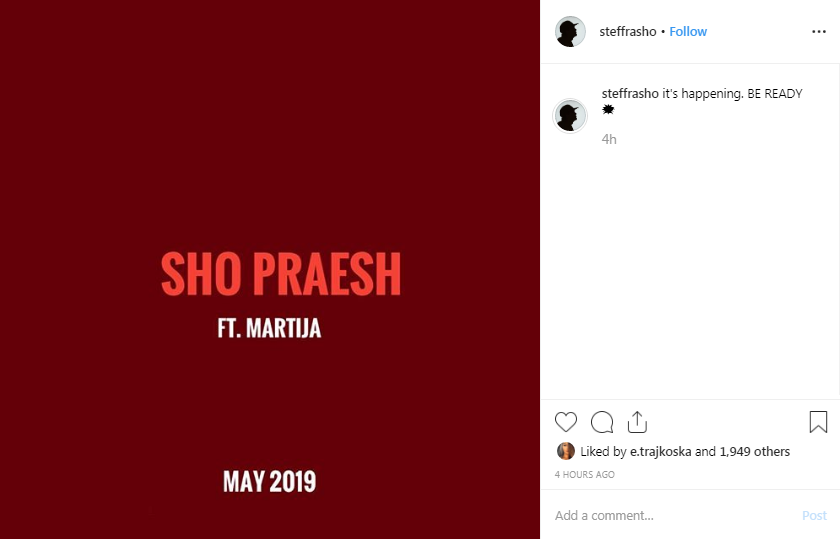
Task: Click the collision emoji in caption
Action: 608,109
